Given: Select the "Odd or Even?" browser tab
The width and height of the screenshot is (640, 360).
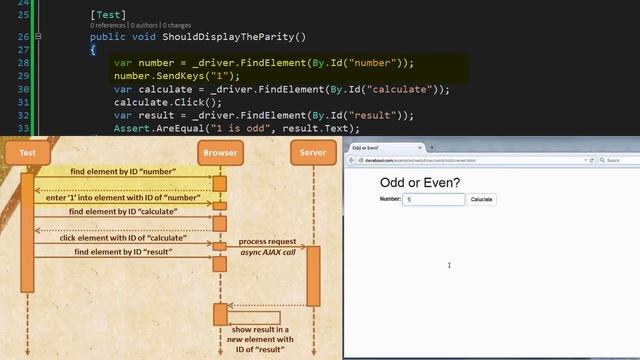Looking at the screenshot, I should (386, 147).
